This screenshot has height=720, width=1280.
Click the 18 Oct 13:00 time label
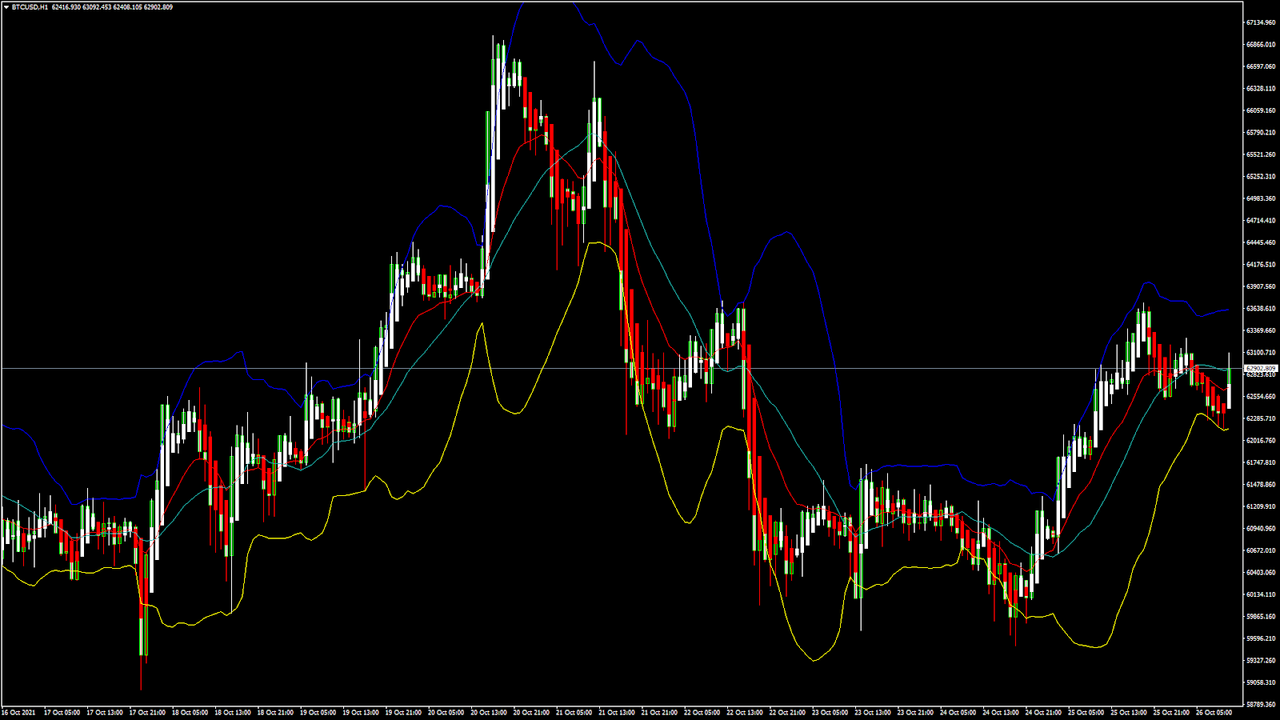[233, 713]
